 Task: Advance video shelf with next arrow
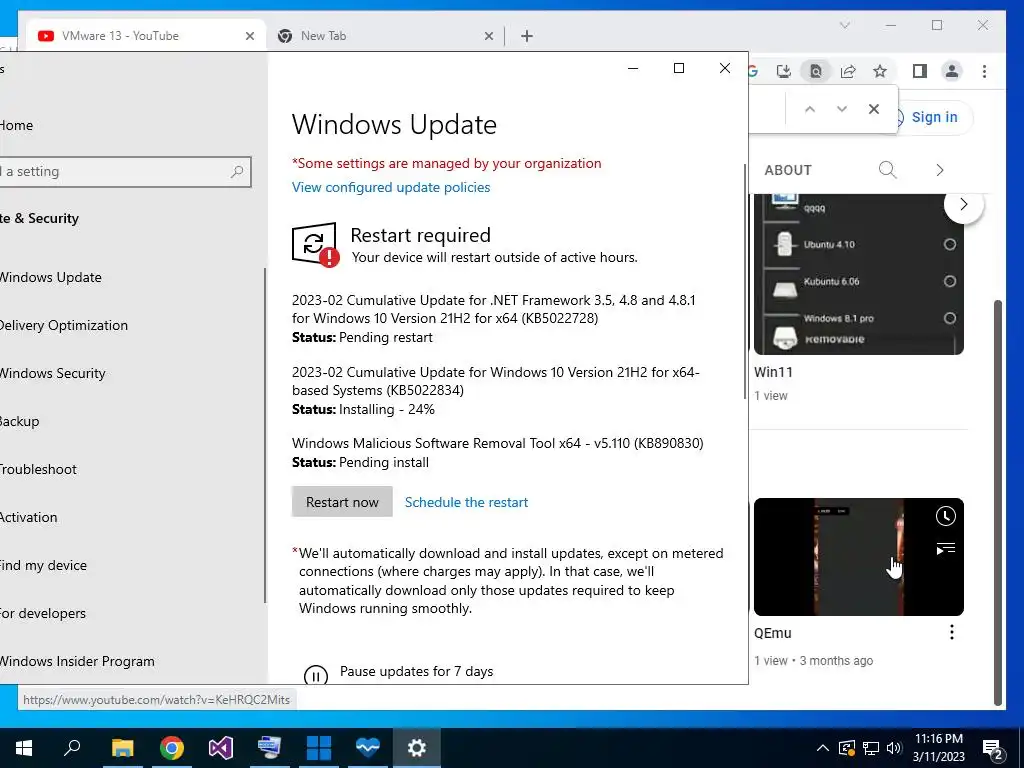964,204
